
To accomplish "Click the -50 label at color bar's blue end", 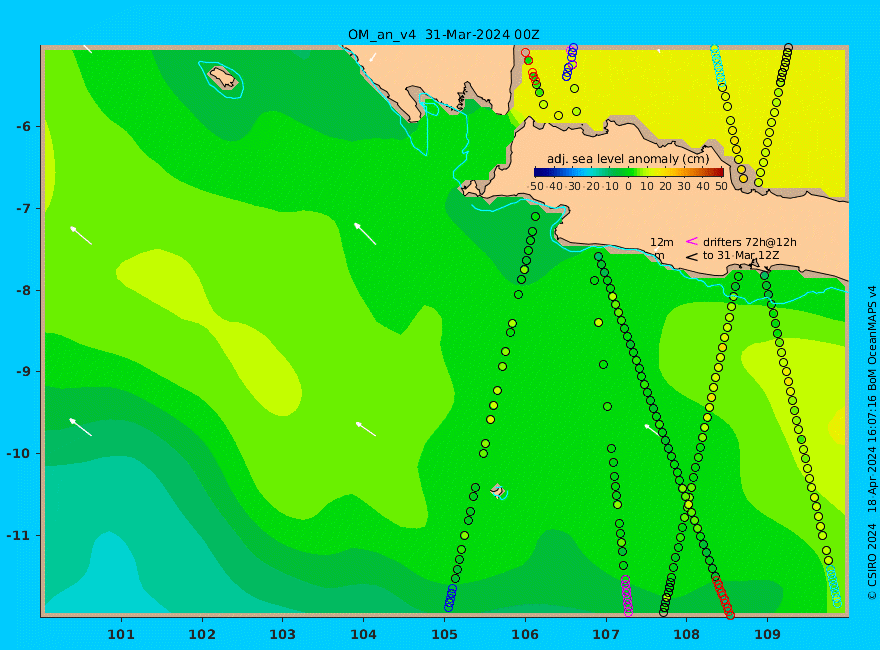I will [536, 186].
